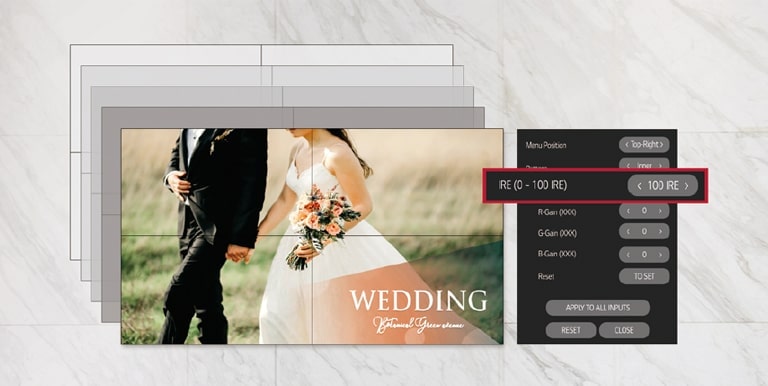Increase B-Gain with right arrow
Viewport: 768px width, 386px height.
[660, 254]
